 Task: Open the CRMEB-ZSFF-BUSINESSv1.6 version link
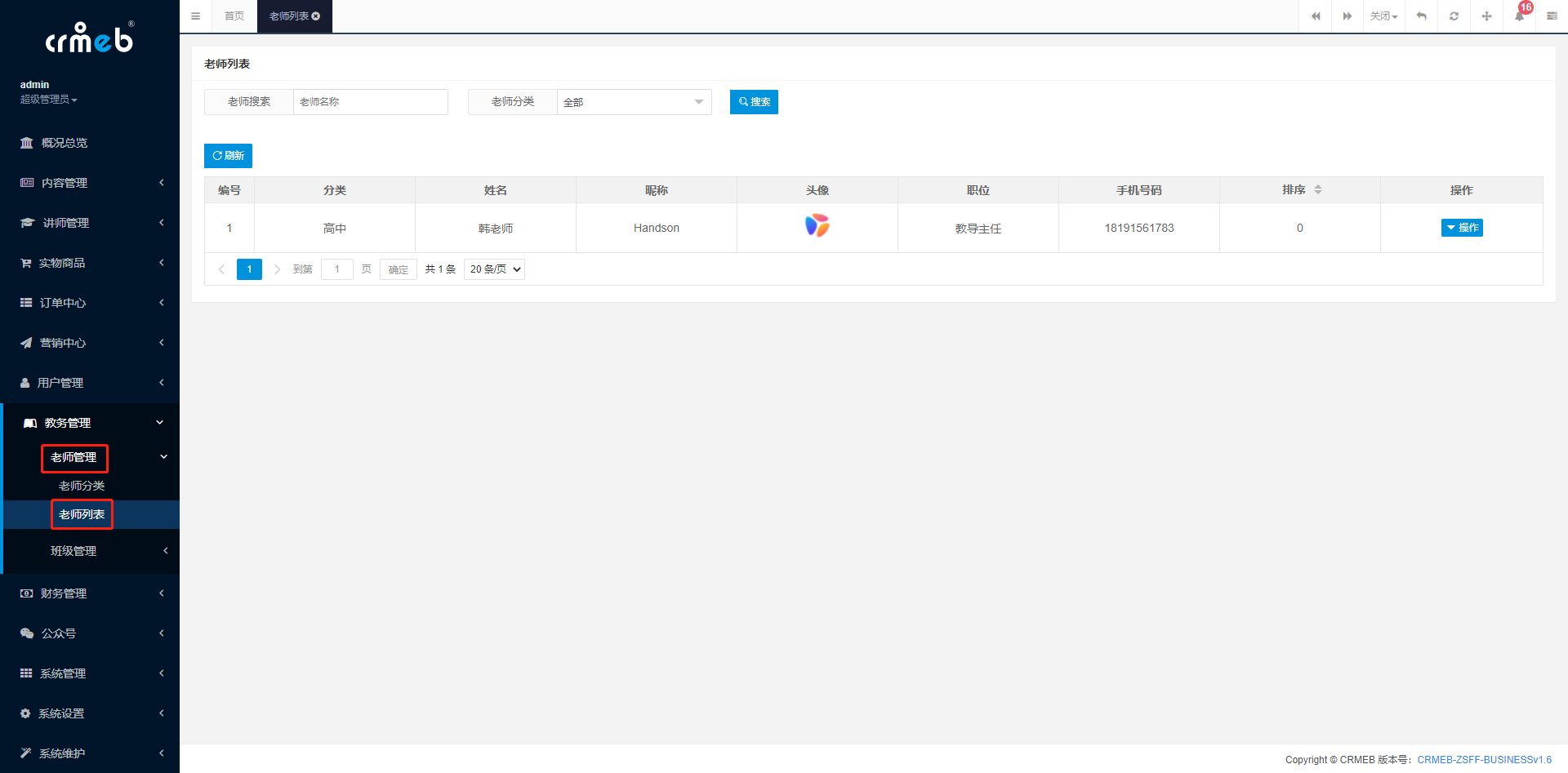point(1484,760)
